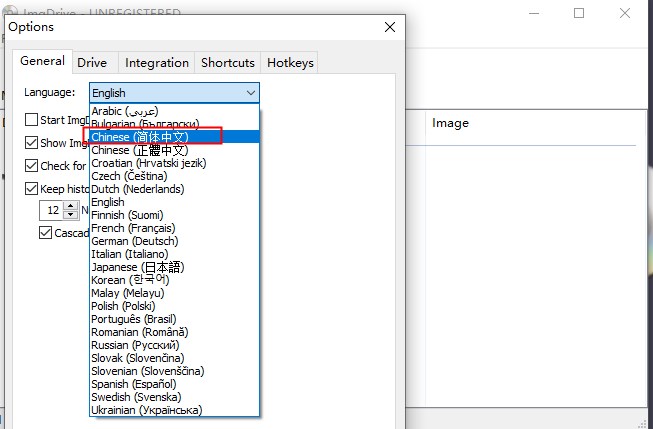Pick German (Deutsch) in the language list
653x429 pixels.
[133, 241]
